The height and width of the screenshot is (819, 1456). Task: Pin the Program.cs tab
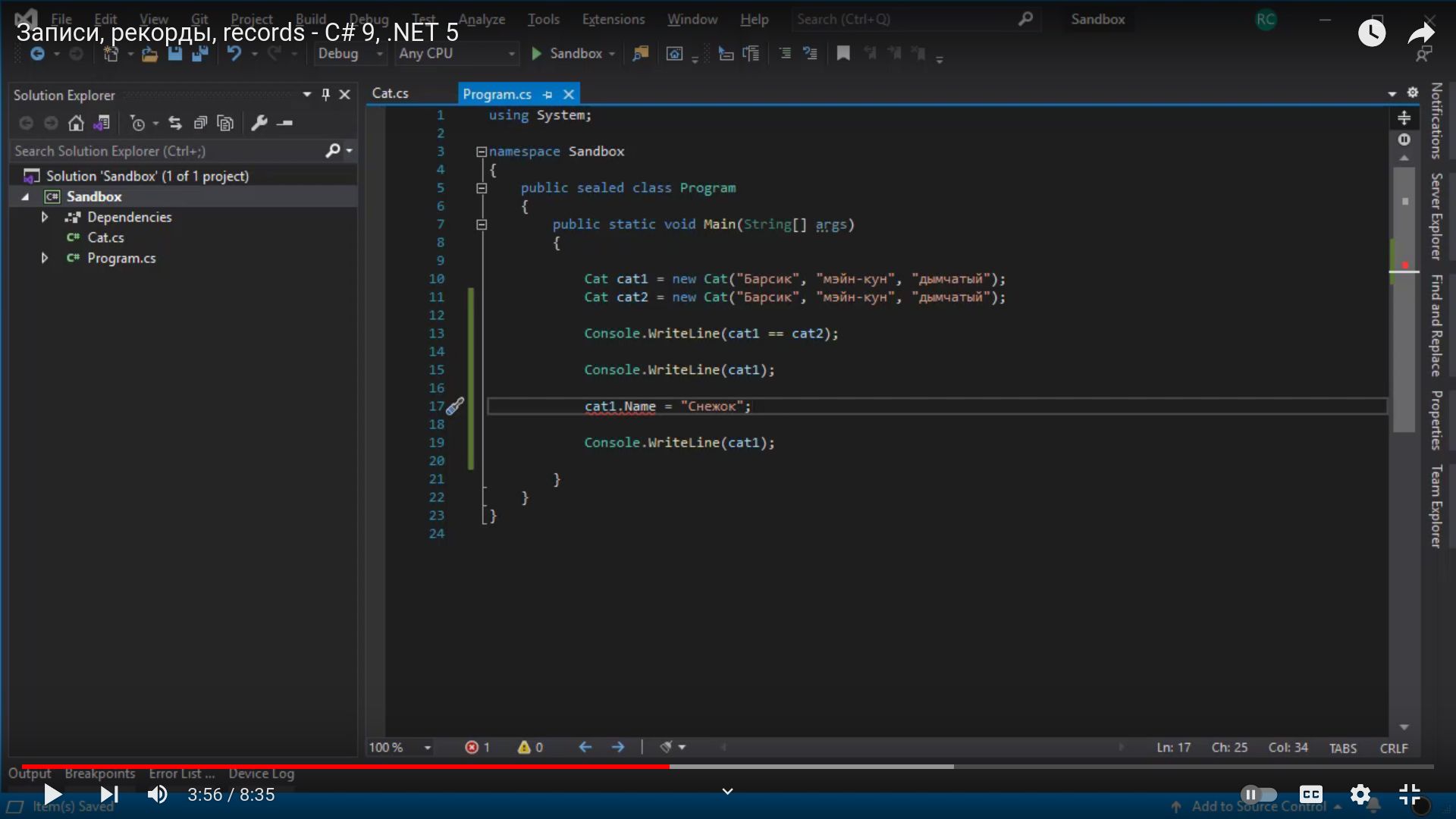click(548, 95)
